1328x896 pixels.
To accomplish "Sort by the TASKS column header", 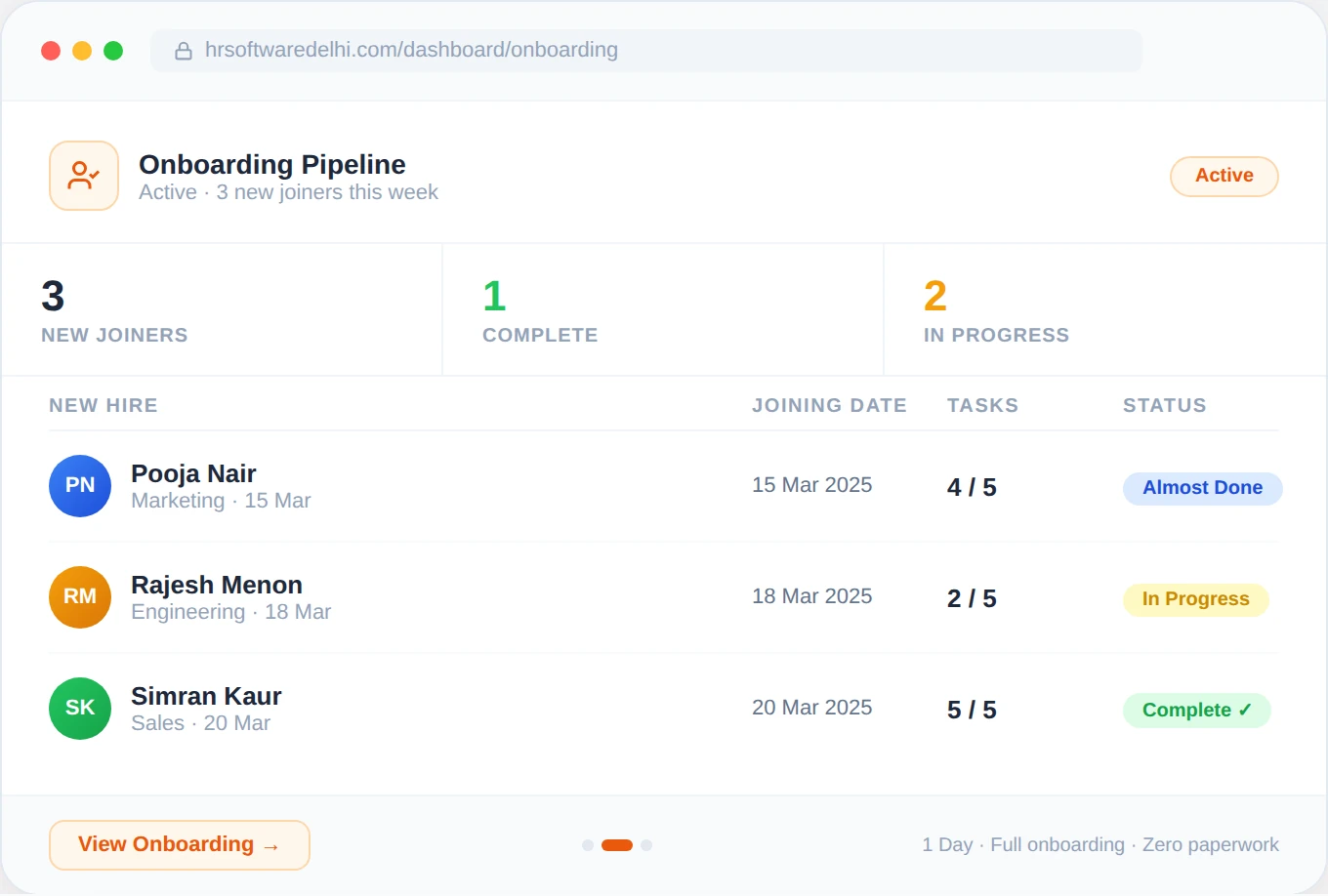I will pyautogui.click(x=982, y=405).
